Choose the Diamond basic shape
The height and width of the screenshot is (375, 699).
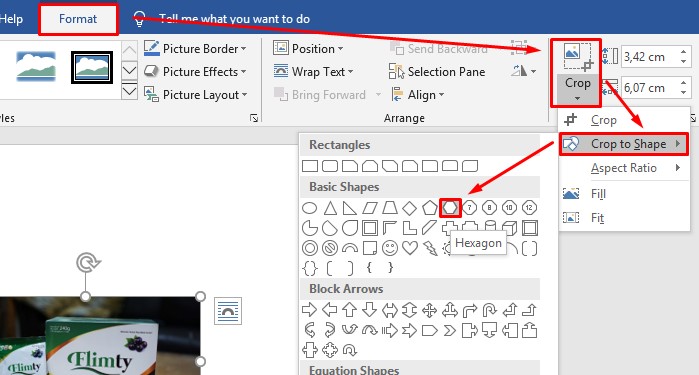409,208
